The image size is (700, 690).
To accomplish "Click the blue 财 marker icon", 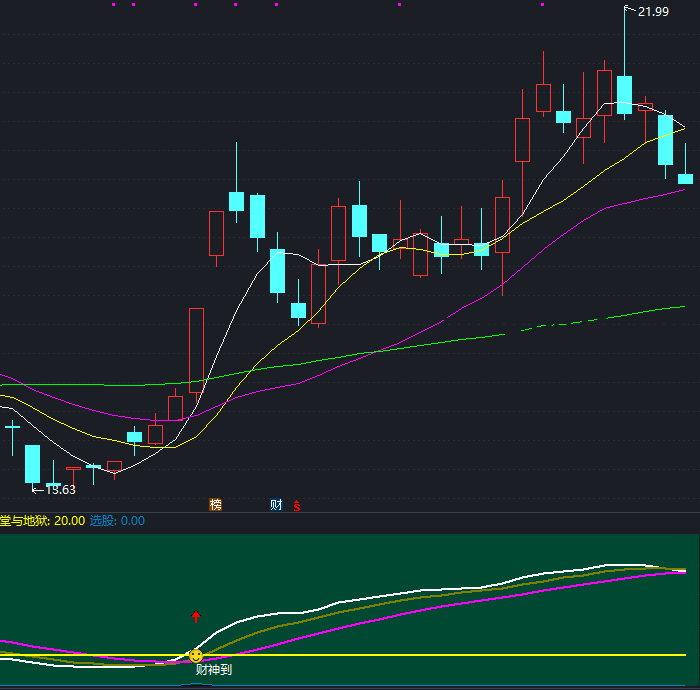I will [x=276, y=505].
